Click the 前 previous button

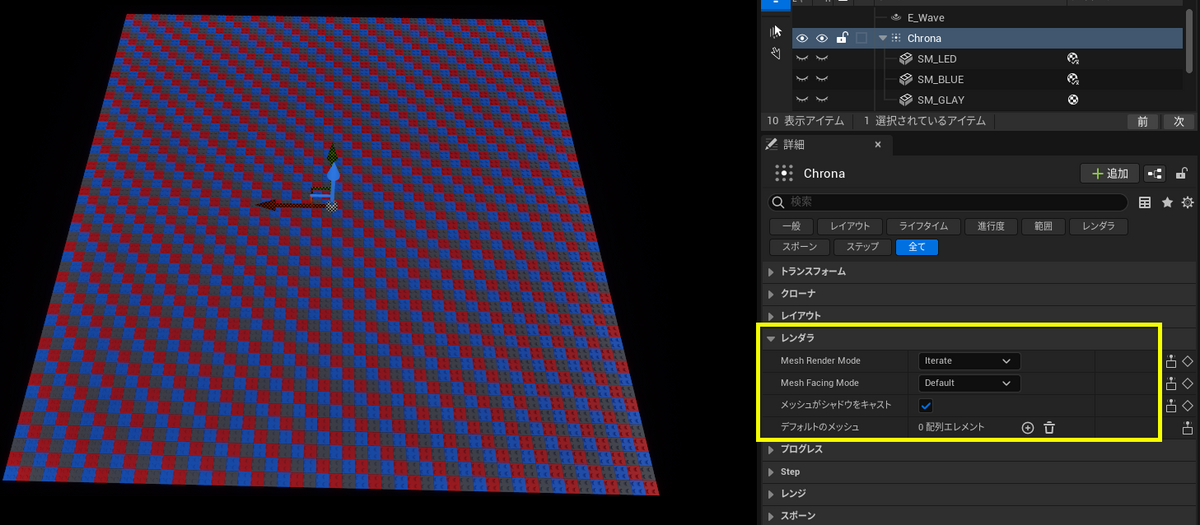pyautogui.click(x=1142, y=121)
